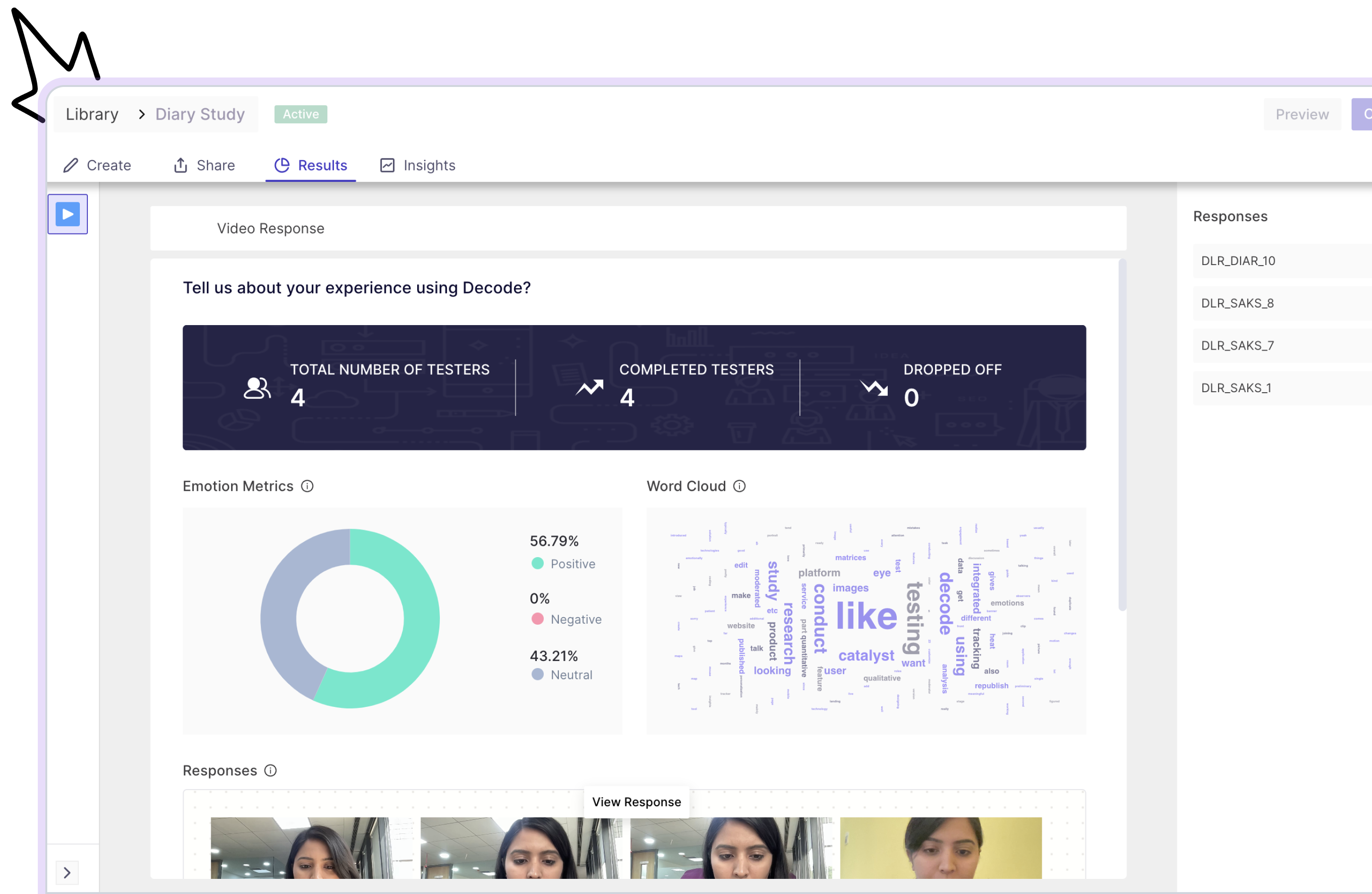Click the Preview button
The image size is (1372, 894).
[x=1302, y=114]
